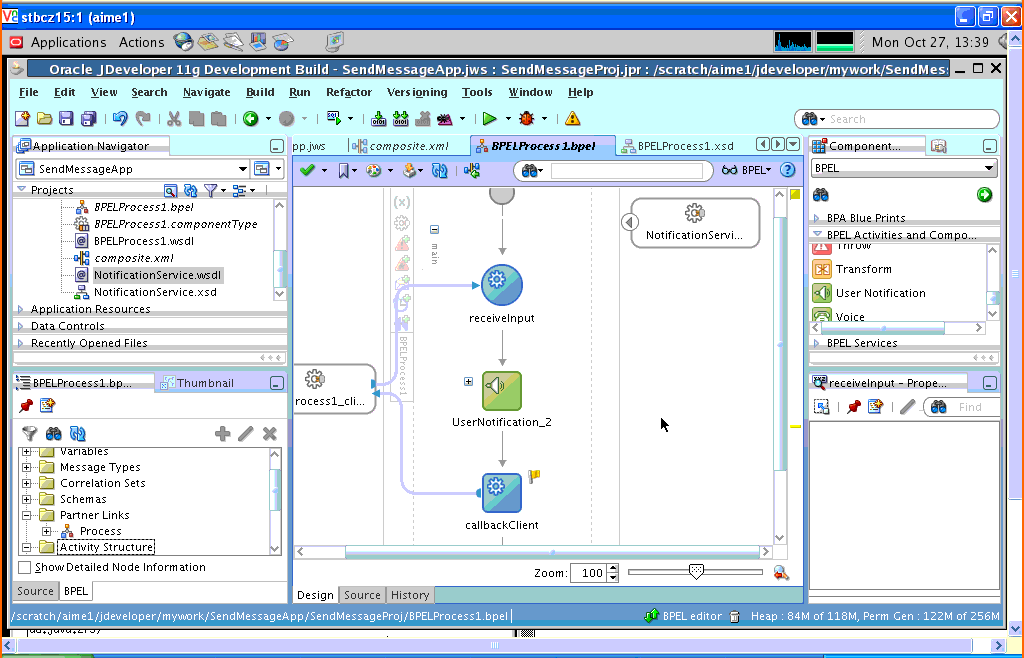Click the Make/compile toolbar icon

(x=378, y=118)
